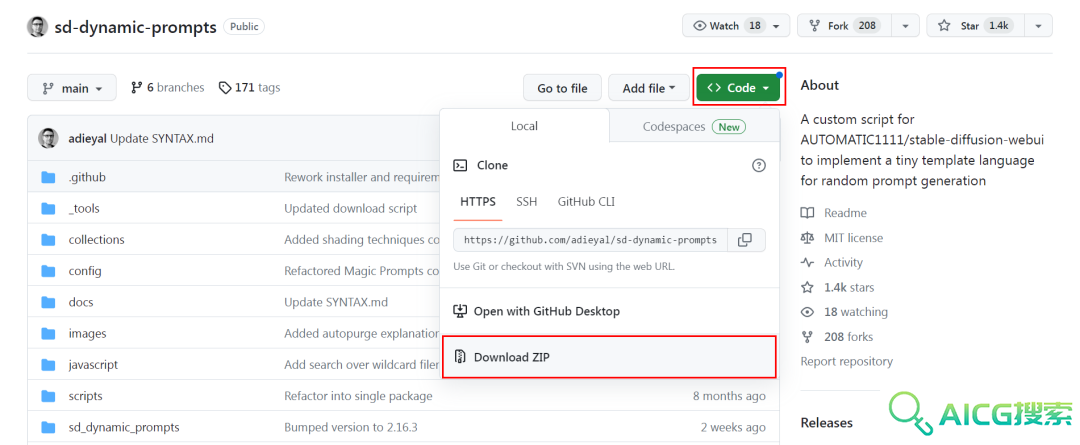Open the 1.4k stars link
The image size is (1080, 445).
pyautogui.click(x=838, y=287)
